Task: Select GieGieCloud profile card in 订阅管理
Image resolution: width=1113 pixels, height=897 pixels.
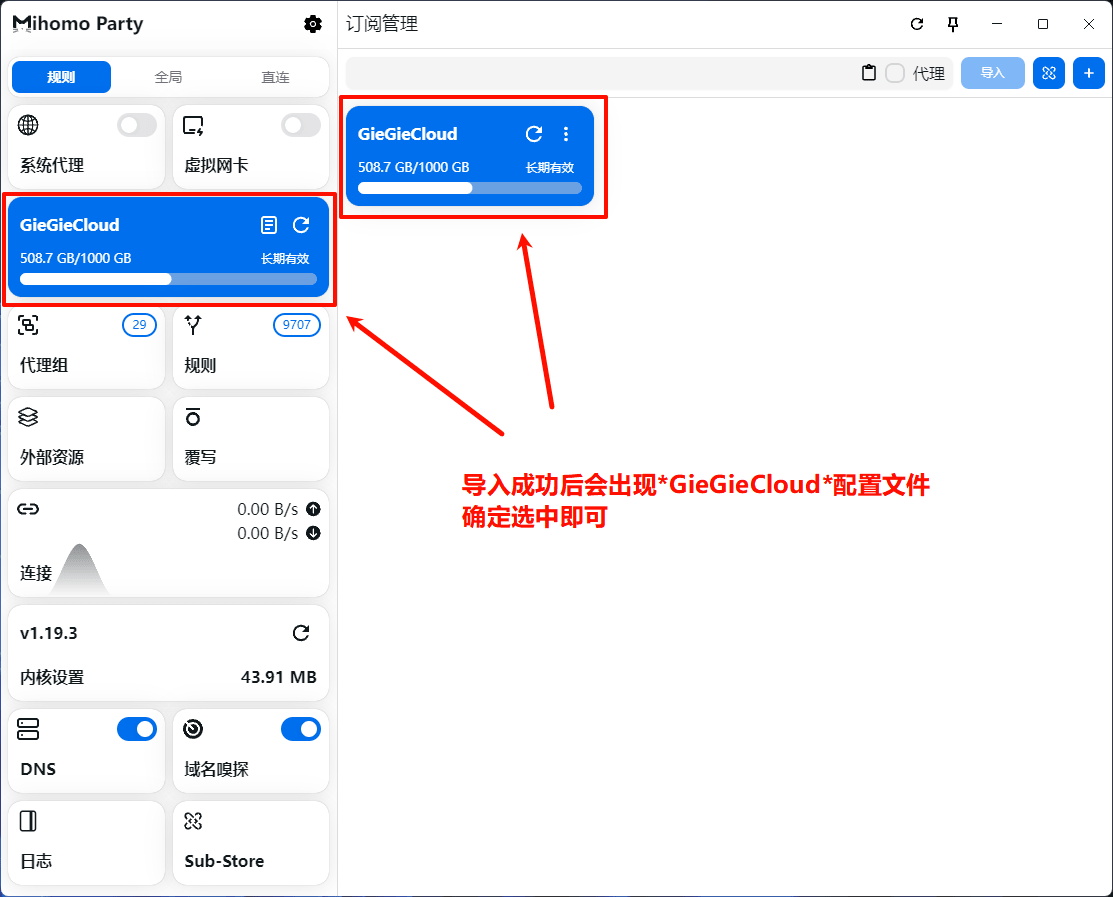Action: (470, 156)
